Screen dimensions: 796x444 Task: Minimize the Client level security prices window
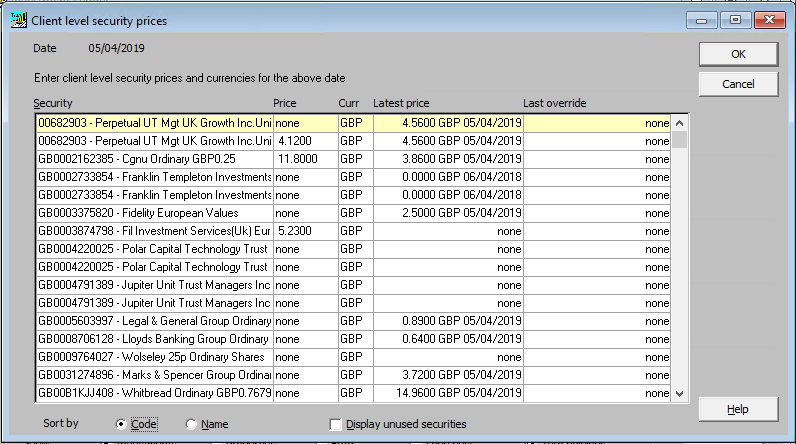[x=702, y=20]
